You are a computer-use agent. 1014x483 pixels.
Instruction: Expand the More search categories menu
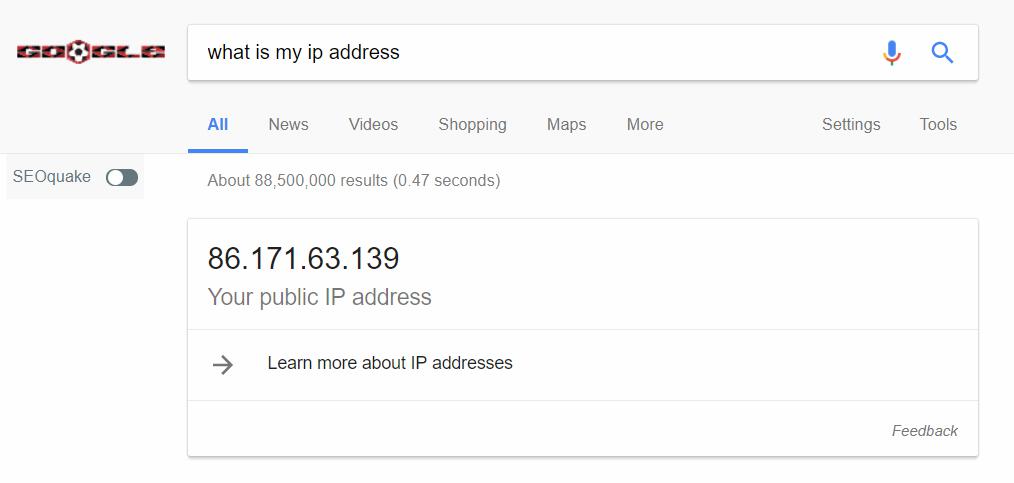click(645, 124)
